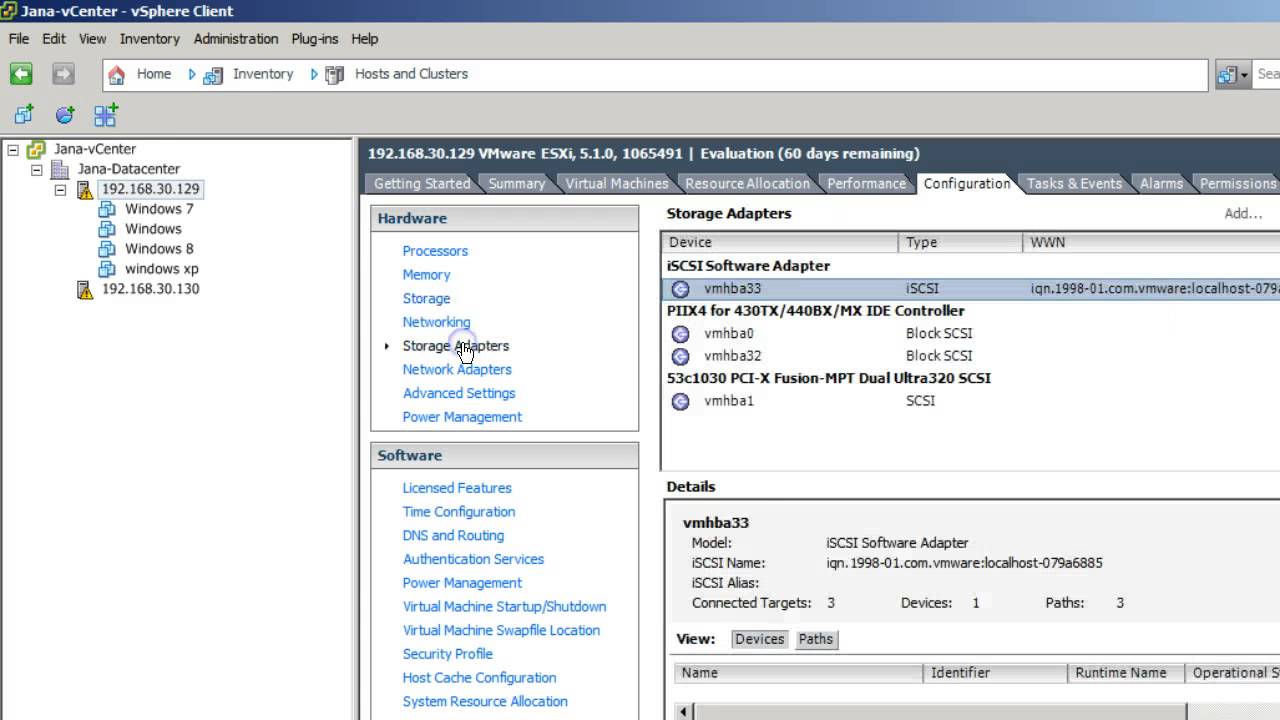
Task: Open the DNS and Routing link
Action: [453, 536]
